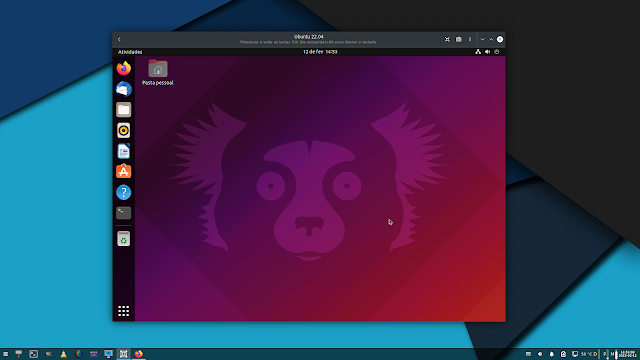Click the volume icon in Ubuntu panel
Image resolution: width=640 pixels, height=360 pixels.
click(487, 52)
